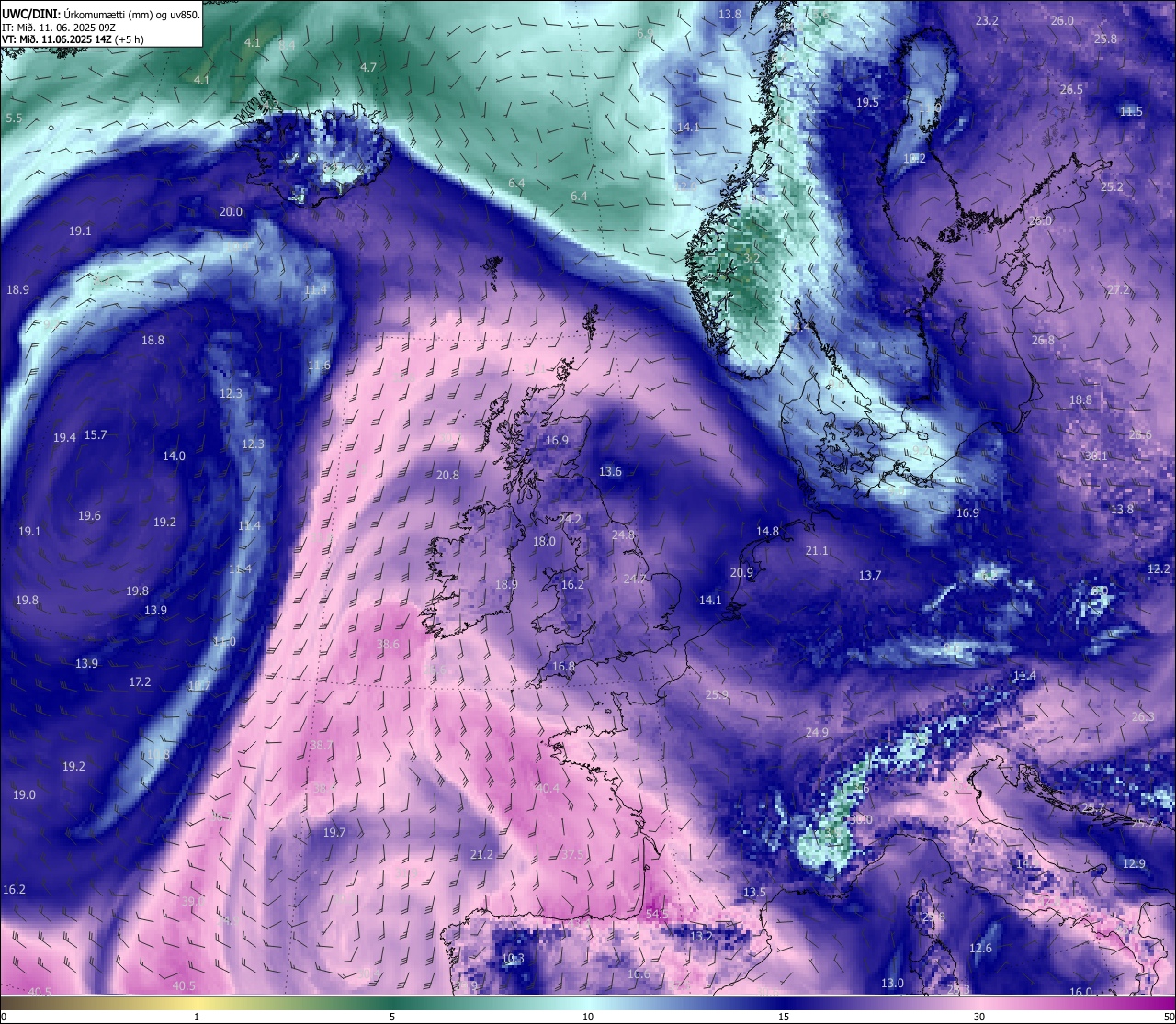Select the 12.6 value over the Tyrrhenian Sea
The image size is (1176, 1024).
point(980,948)
